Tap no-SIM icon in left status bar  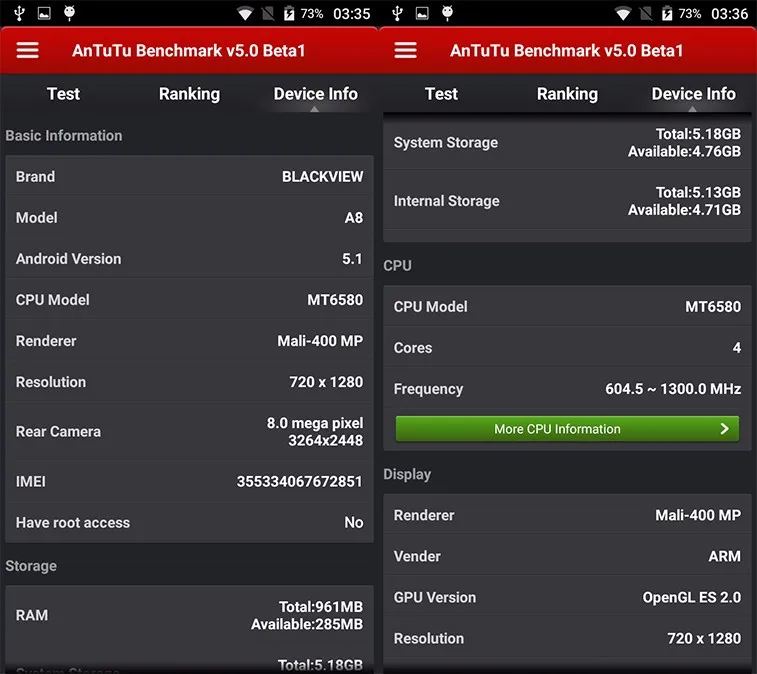click(x=268, y=14)
